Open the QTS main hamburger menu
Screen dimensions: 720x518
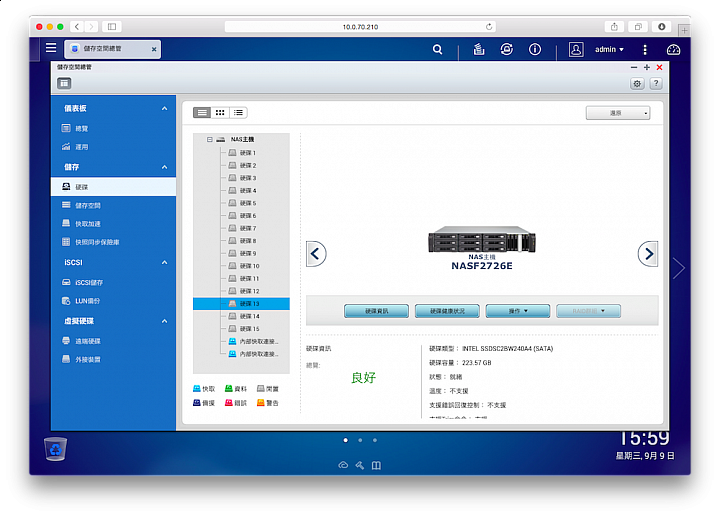click(51, 48)
